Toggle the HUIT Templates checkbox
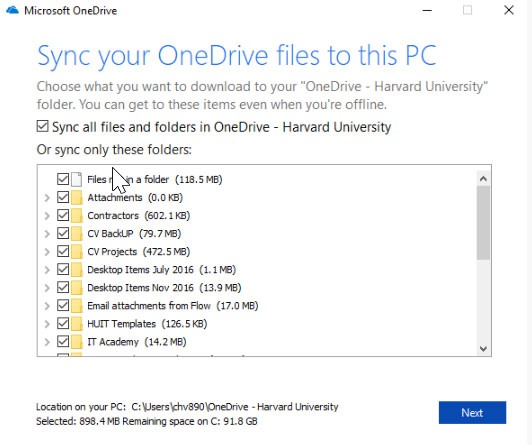This screenshot has height=445, width=532. (x=63, y=323)
